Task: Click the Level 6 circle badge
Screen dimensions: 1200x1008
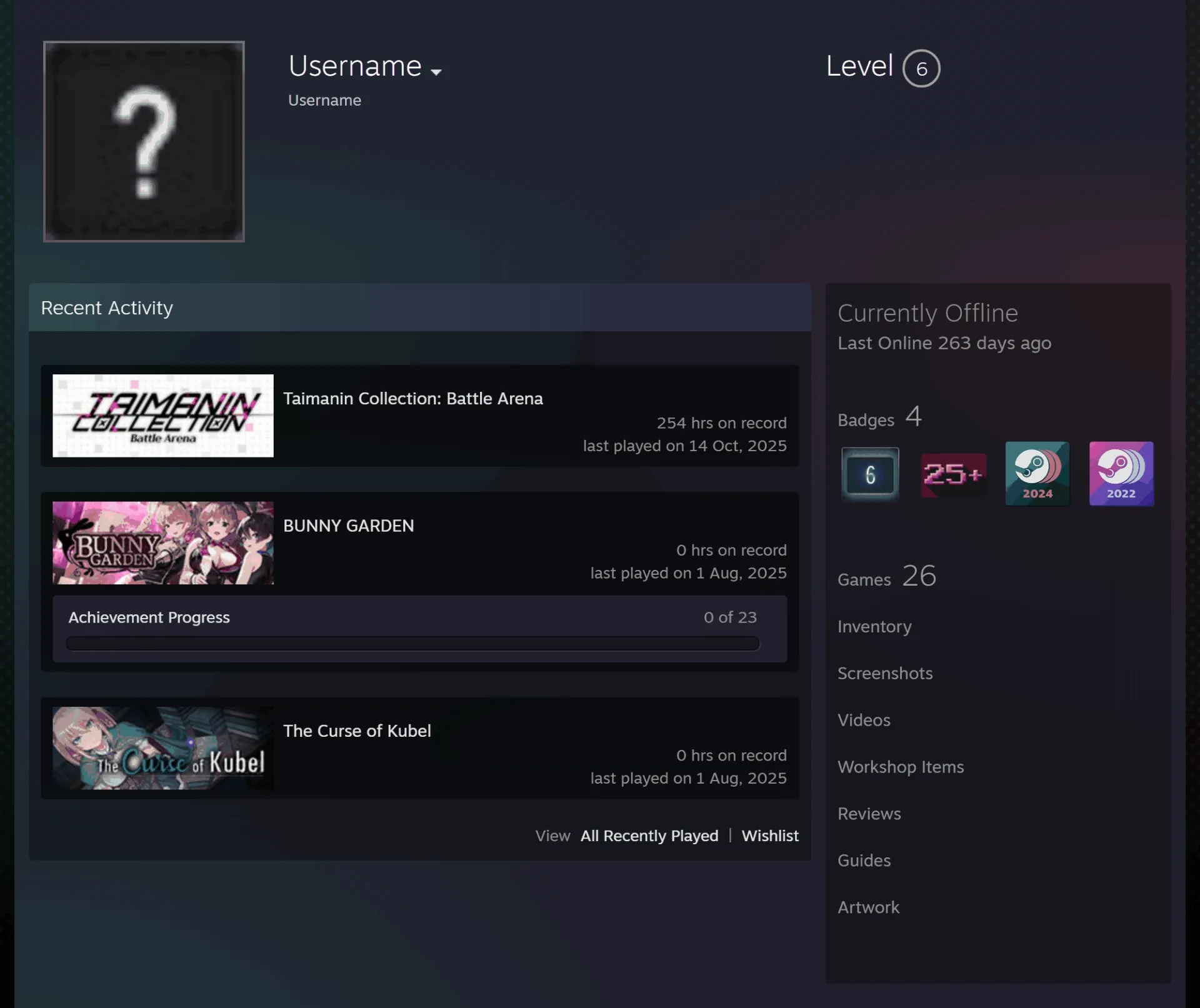Action: point(921,68)
